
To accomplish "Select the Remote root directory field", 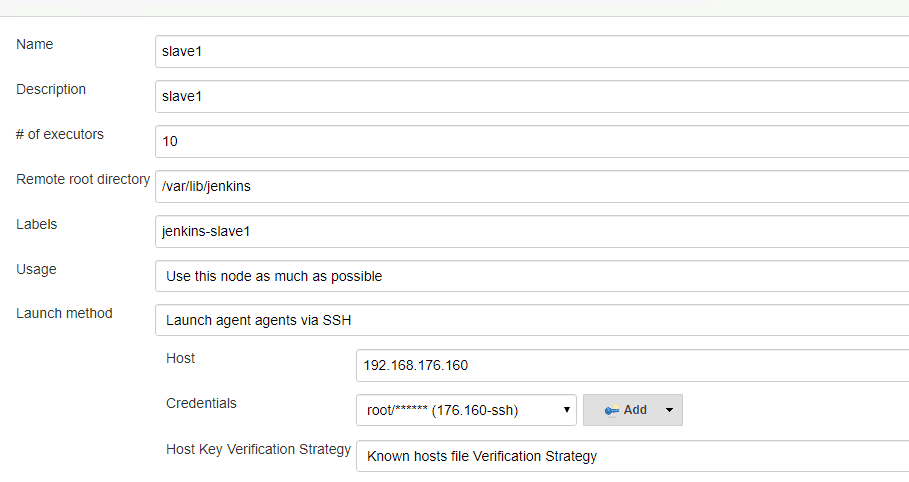I will [531, 186].
